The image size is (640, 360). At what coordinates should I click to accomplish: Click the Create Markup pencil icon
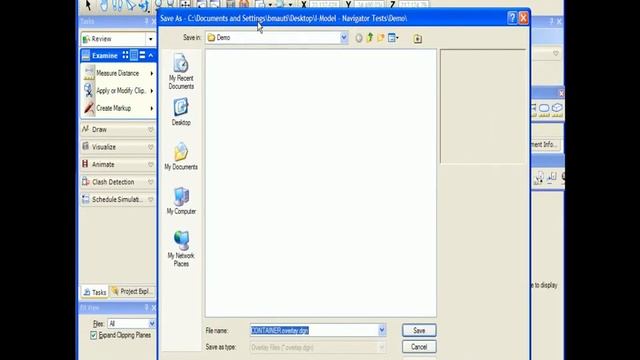89,108
